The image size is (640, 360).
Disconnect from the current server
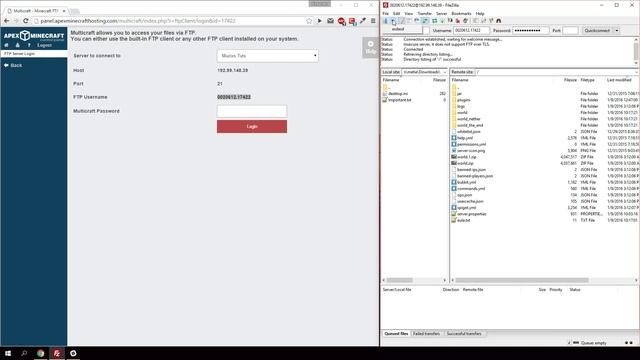click(458, 20)
